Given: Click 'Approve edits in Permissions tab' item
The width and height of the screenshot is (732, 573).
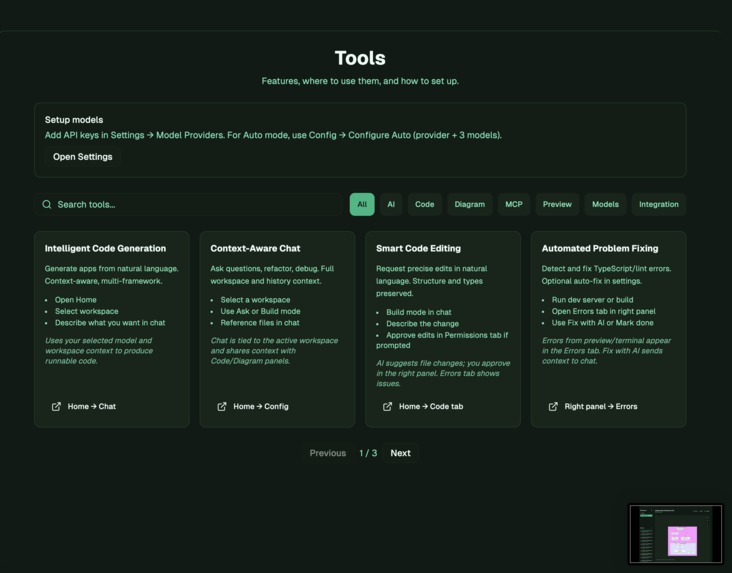Looking at the screenshot, I should point(442,340).
